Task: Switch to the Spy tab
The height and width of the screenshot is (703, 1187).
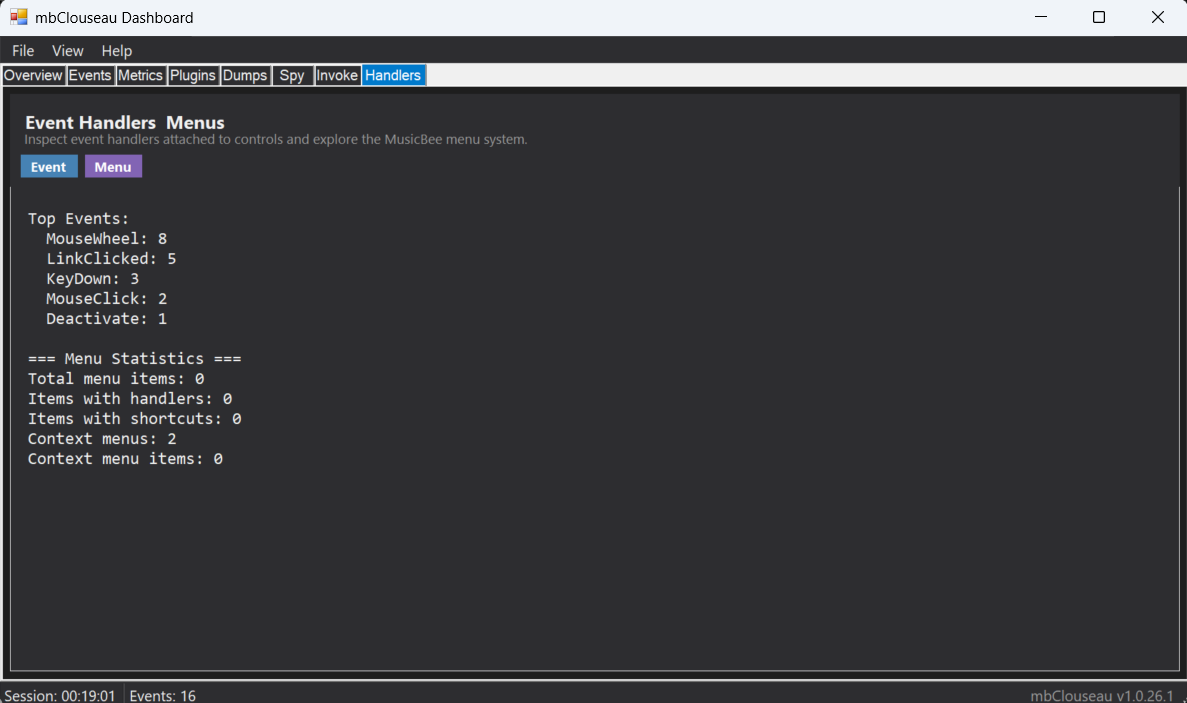Action: click(292, 75)
